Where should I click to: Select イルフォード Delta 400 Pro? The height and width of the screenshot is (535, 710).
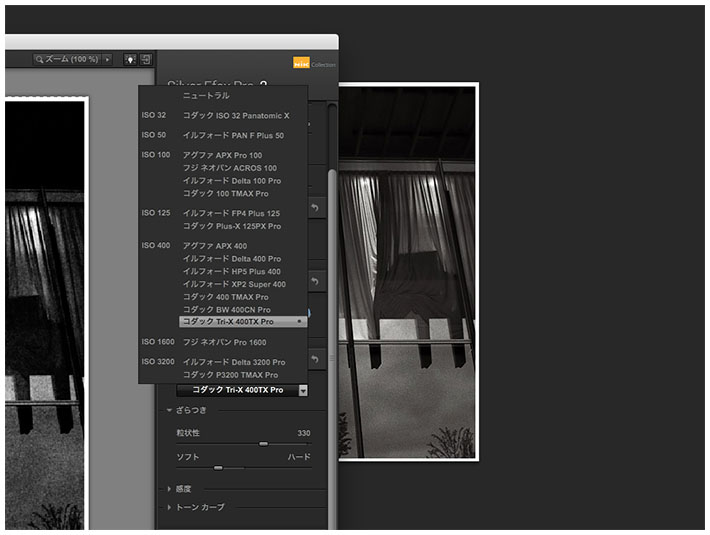[232, 258]
